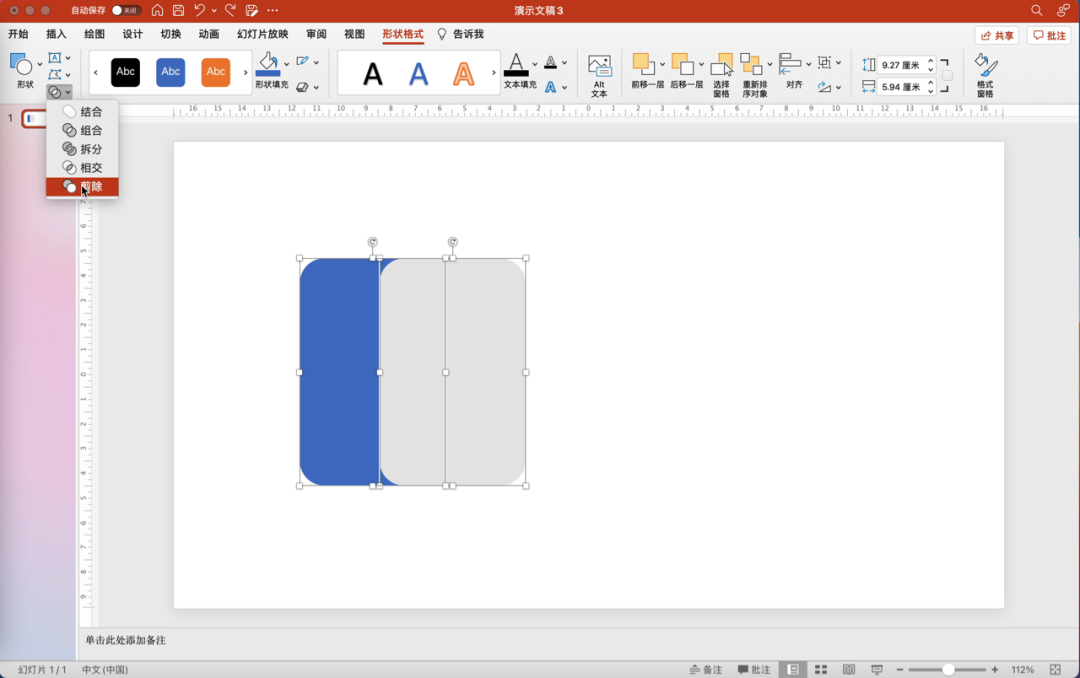1080x678 pixels.
Task: Show next shape styles with right chevron
Action: [x=245, y=72]
